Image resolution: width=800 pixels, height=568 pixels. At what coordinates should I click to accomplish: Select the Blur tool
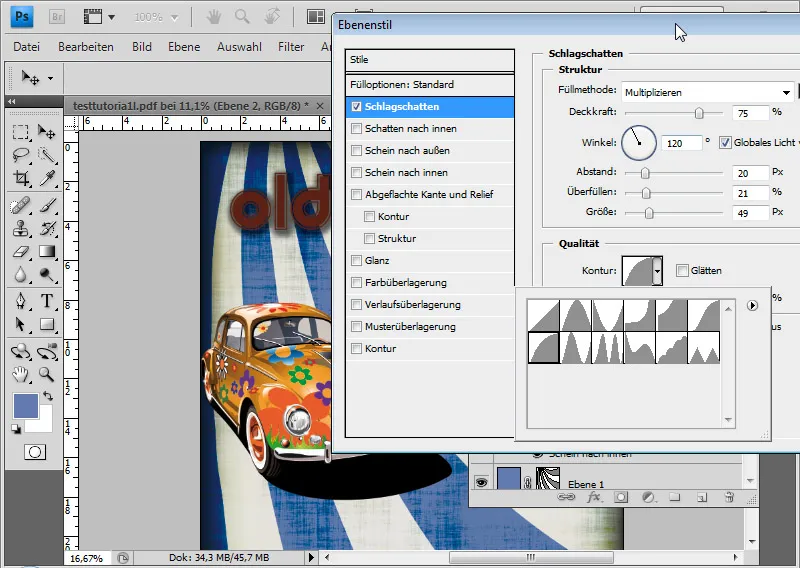pyautogui.click(x=20, y=274)
